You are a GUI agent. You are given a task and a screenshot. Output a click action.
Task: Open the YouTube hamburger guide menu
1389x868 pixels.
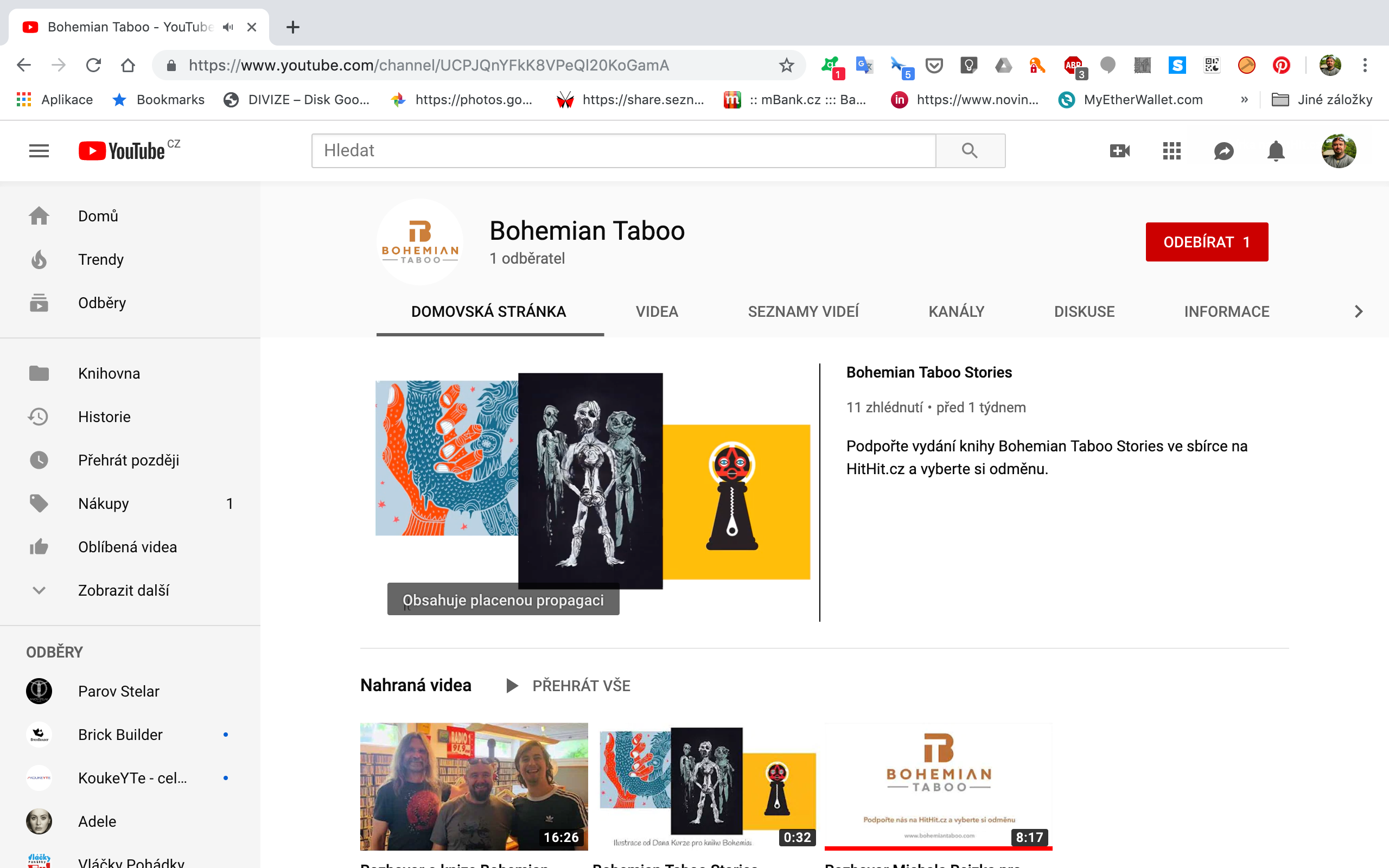[39, 151]
